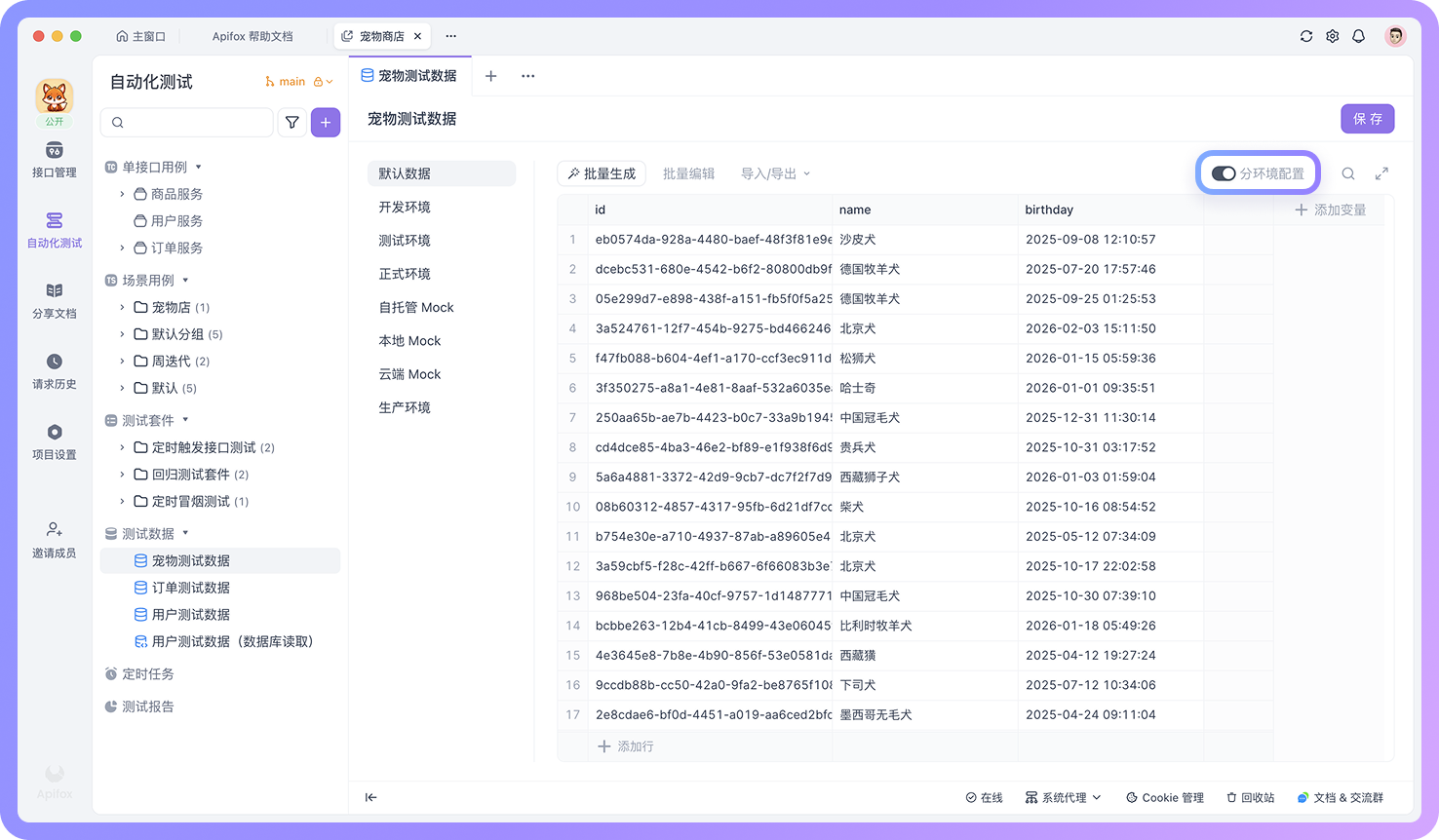Switch to the 主窗口 tab
This screenshot has height=840, width=1439.
click(140, 36)
